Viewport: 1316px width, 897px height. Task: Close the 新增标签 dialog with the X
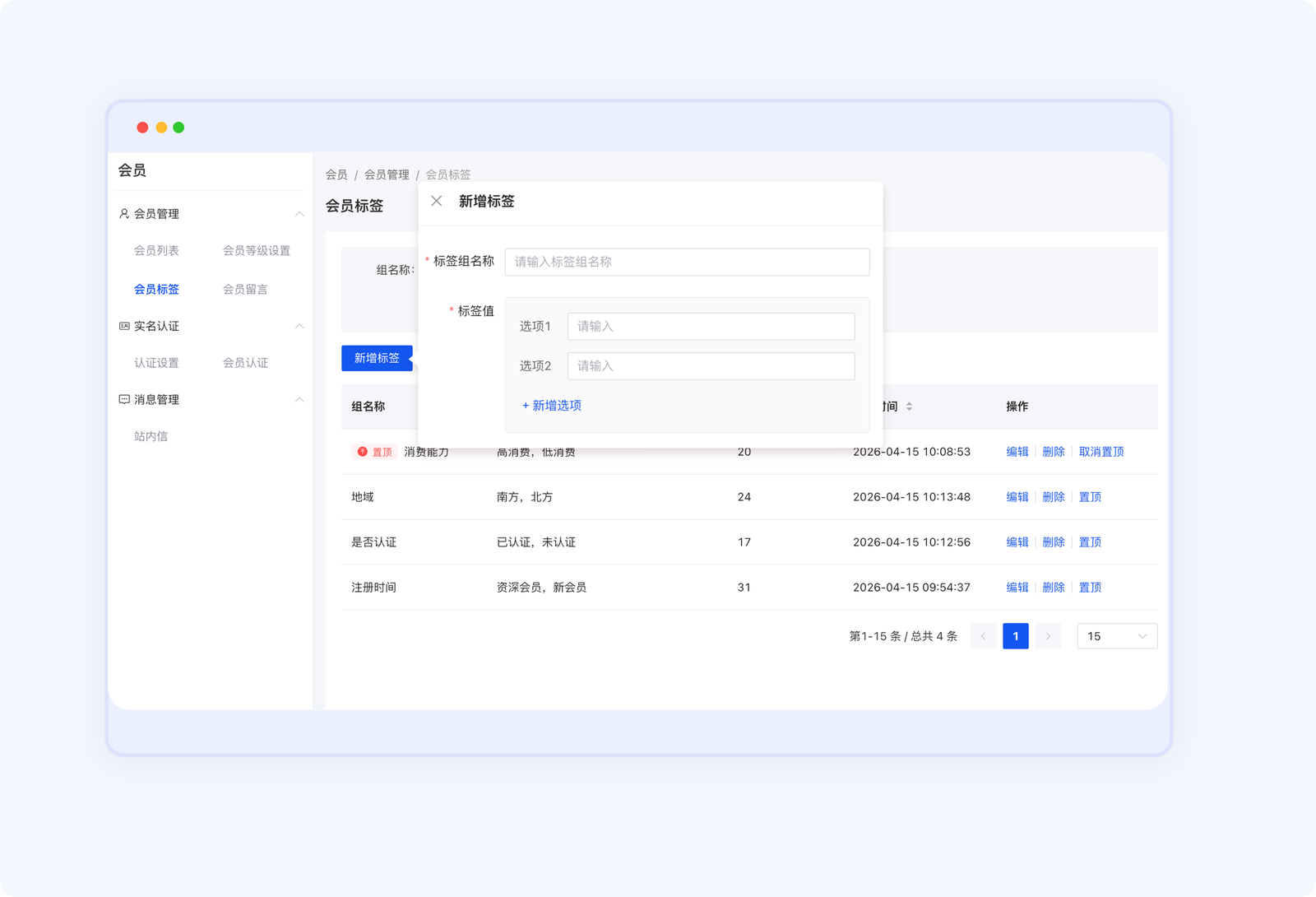point(437,201)
